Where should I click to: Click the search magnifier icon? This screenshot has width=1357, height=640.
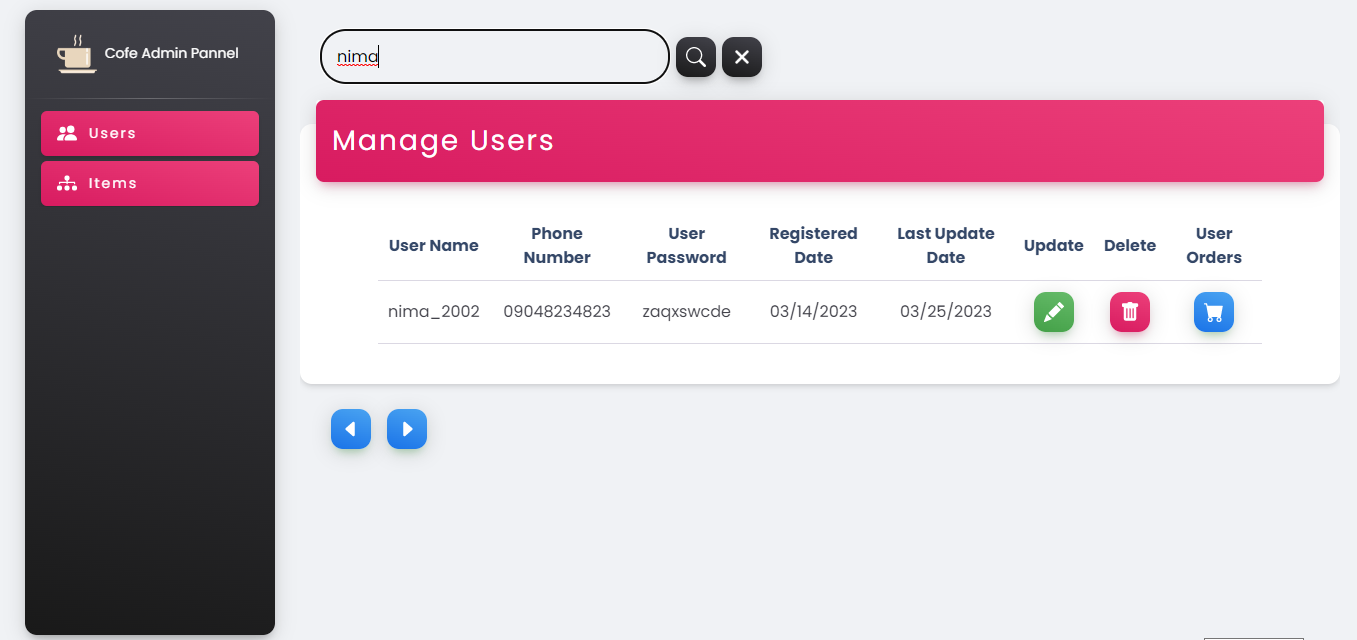tap(695, 57)
